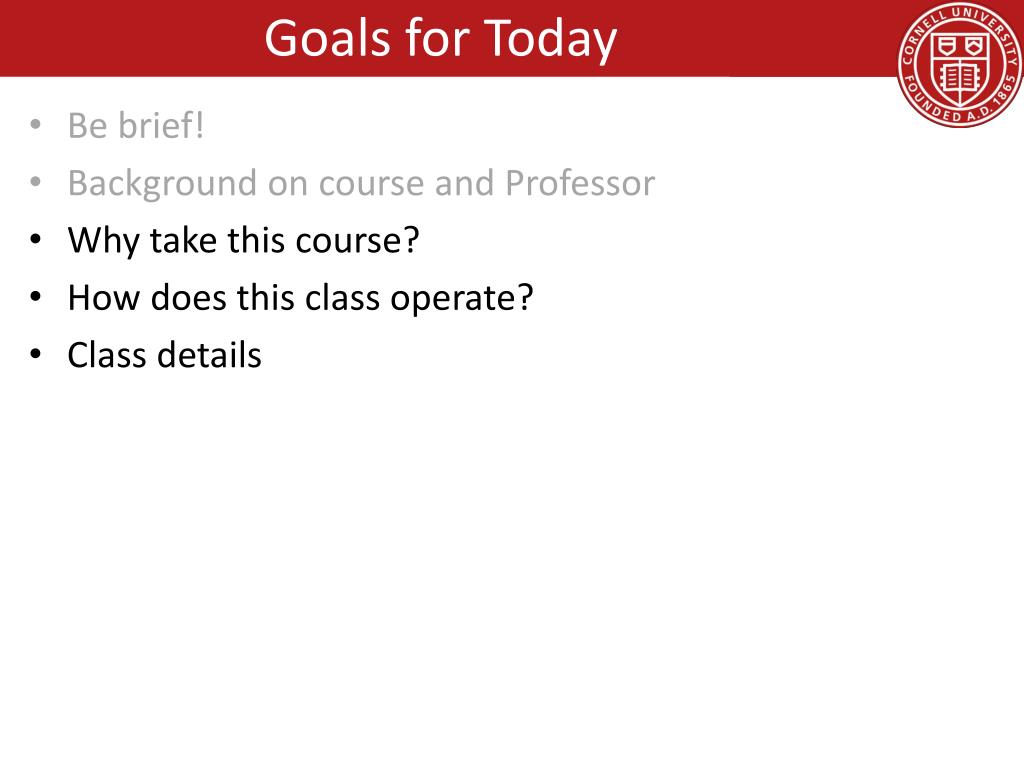Screen dimensions: 1024x768
Task: Click the bullet marker before 'Why take this course?'
Action: (35, 238)
